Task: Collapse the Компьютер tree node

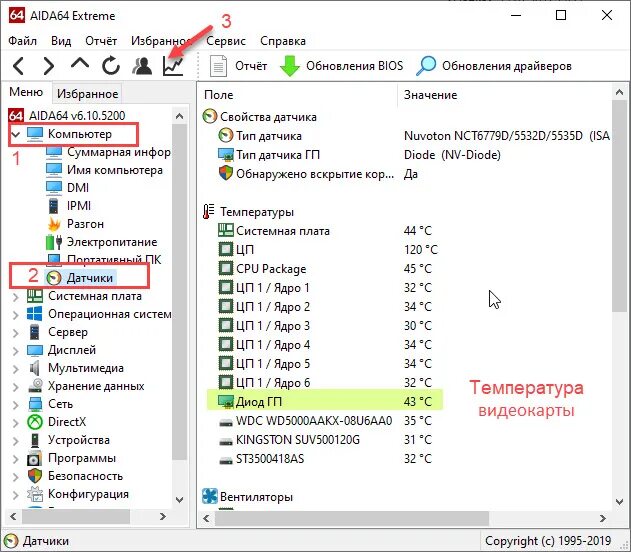Action: 16,134
